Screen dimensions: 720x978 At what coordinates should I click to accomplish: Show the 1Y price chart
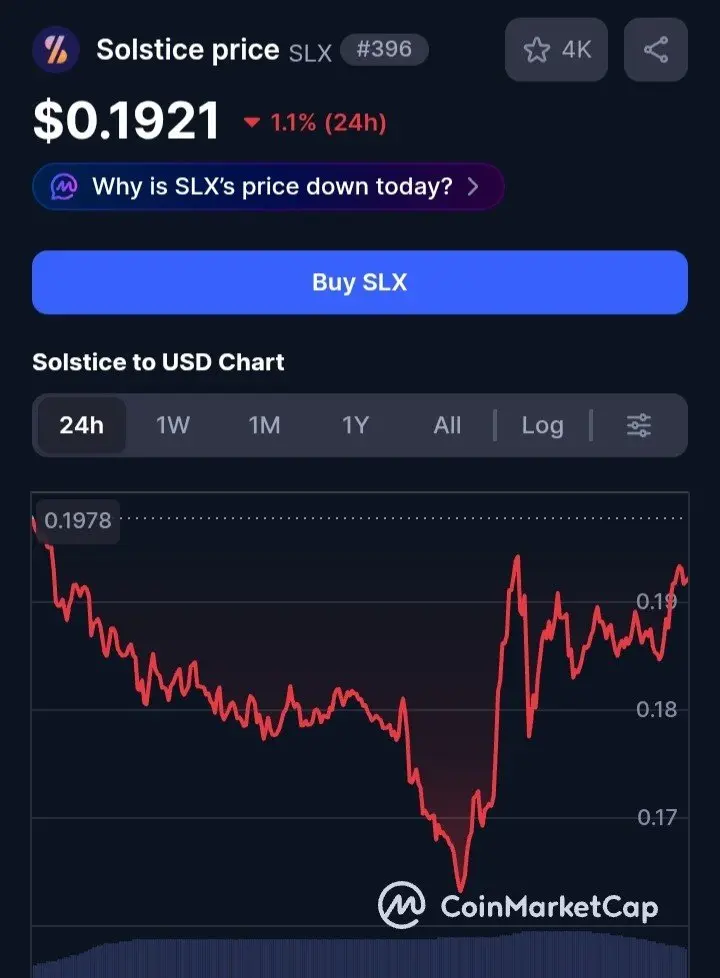click(355, 425)
